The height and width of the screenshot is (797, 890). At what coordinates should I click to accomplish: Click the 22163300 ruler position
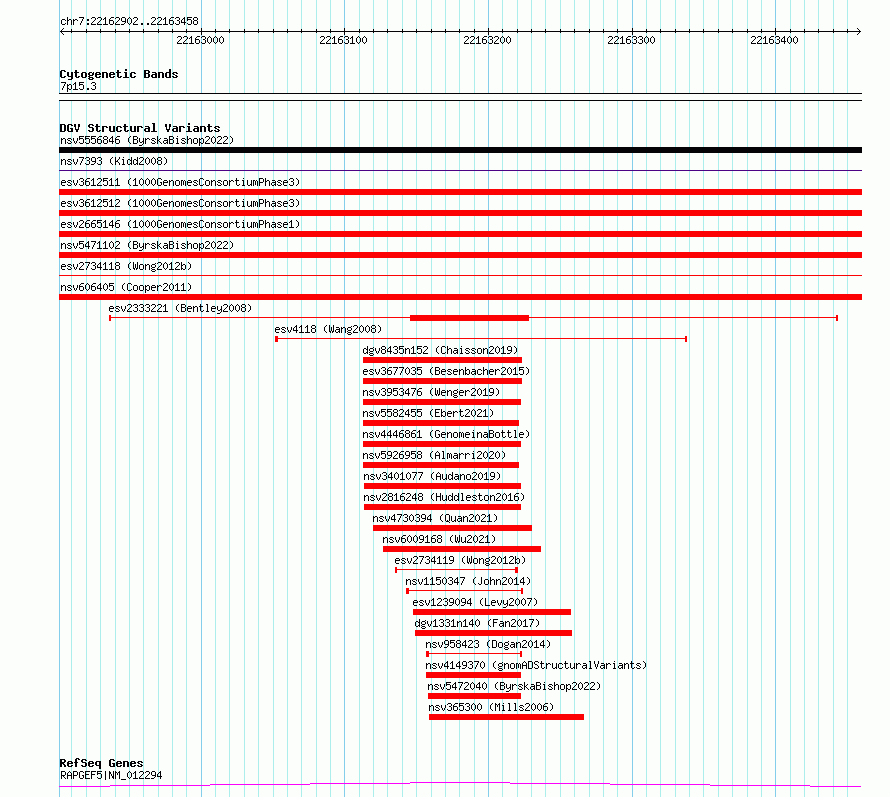click(631, 40)
